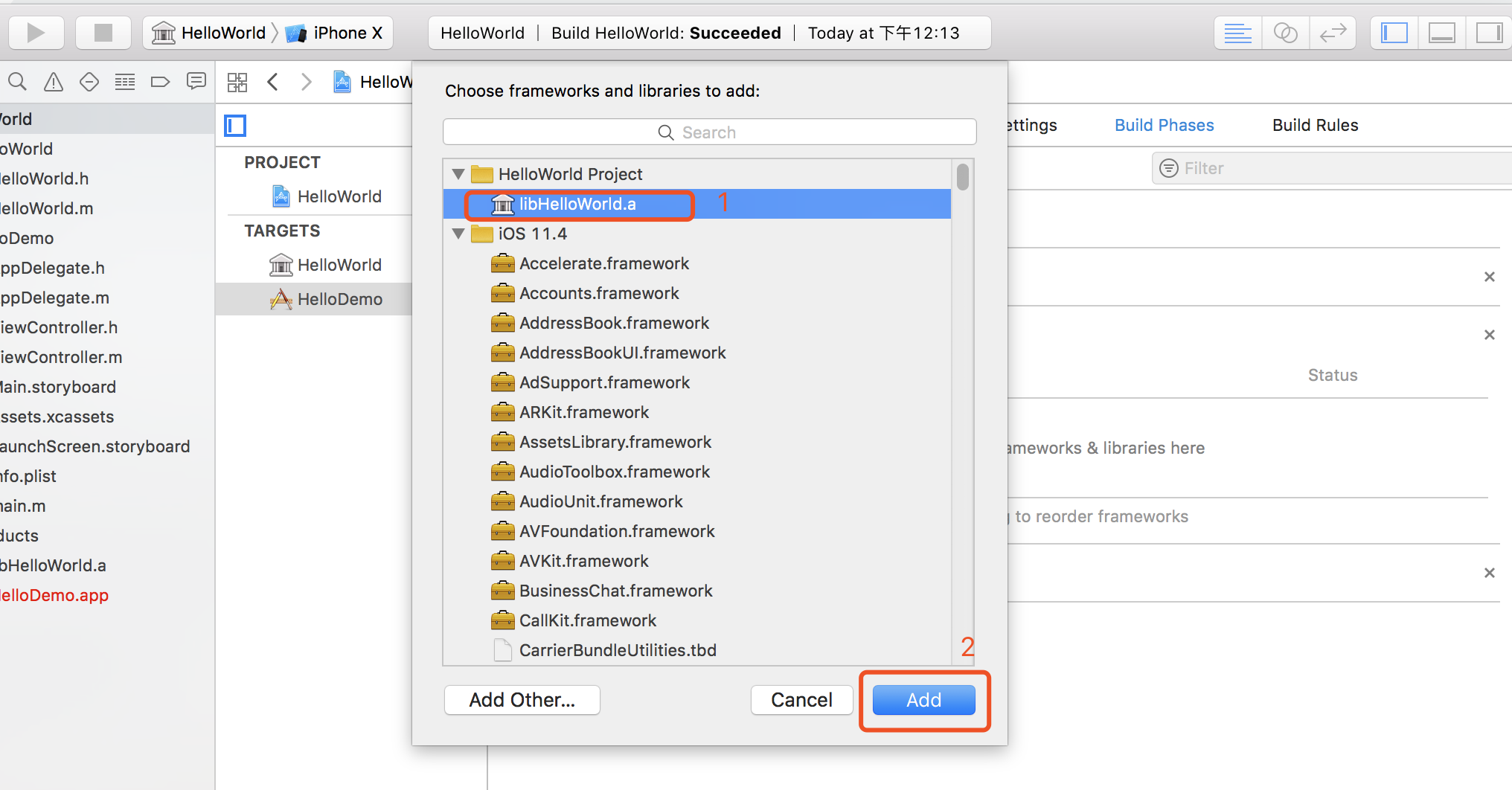Select Accounts.framework

696,293
